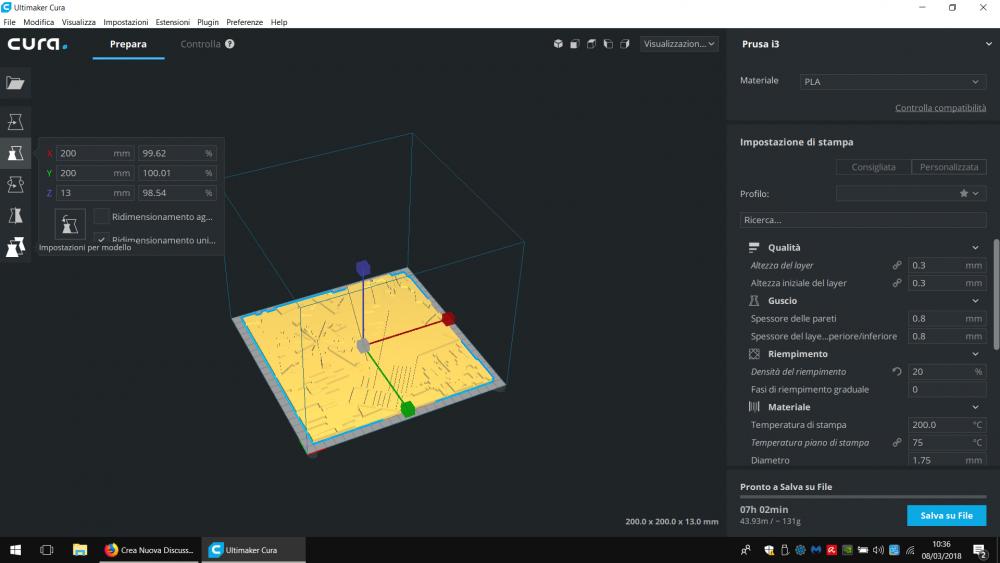Reset infill density with revert arrow
Viewport: 1000px width, 563px height.
897,372
